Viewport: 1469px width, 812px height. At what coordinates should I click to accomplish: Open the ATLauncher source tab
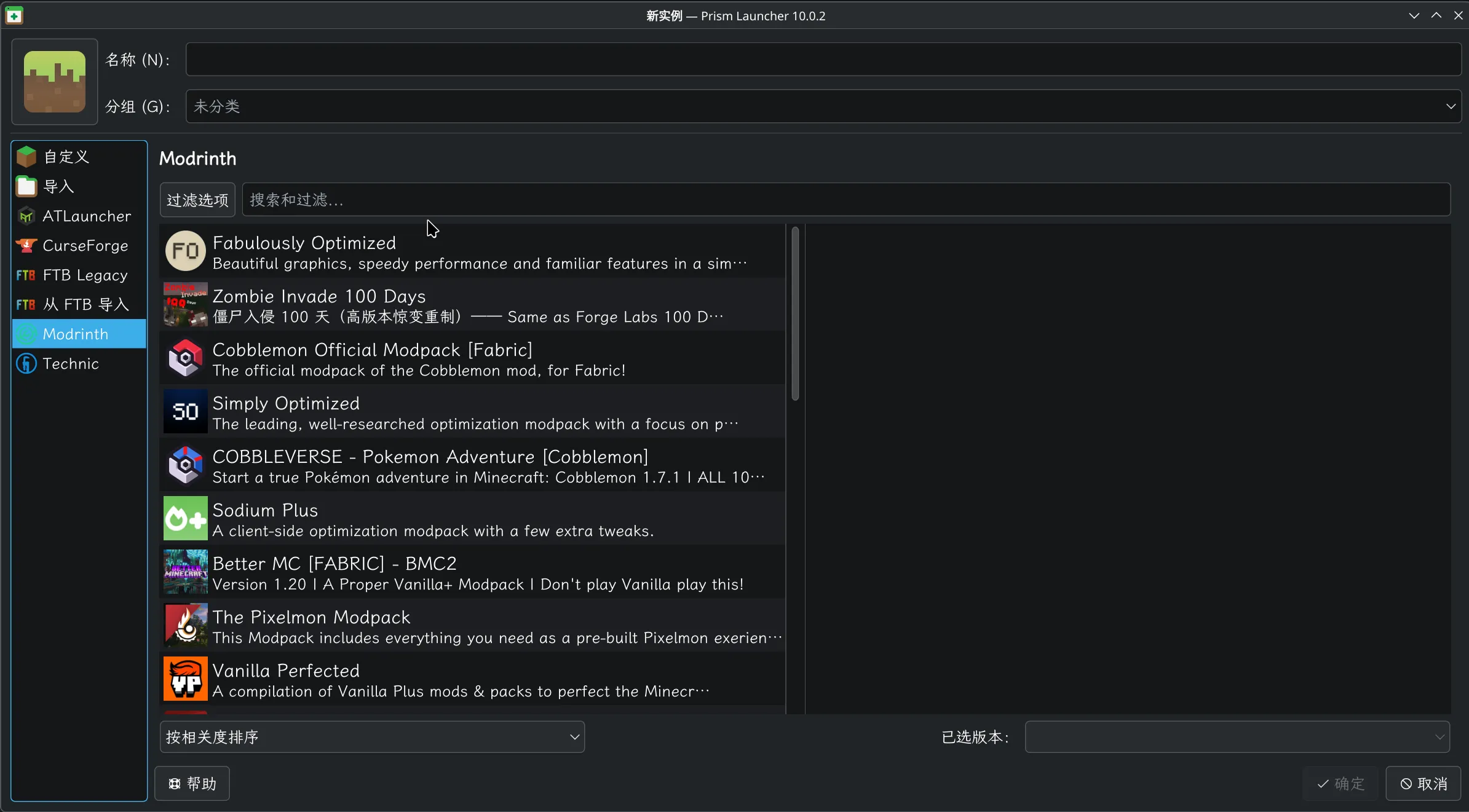point(79,216)
